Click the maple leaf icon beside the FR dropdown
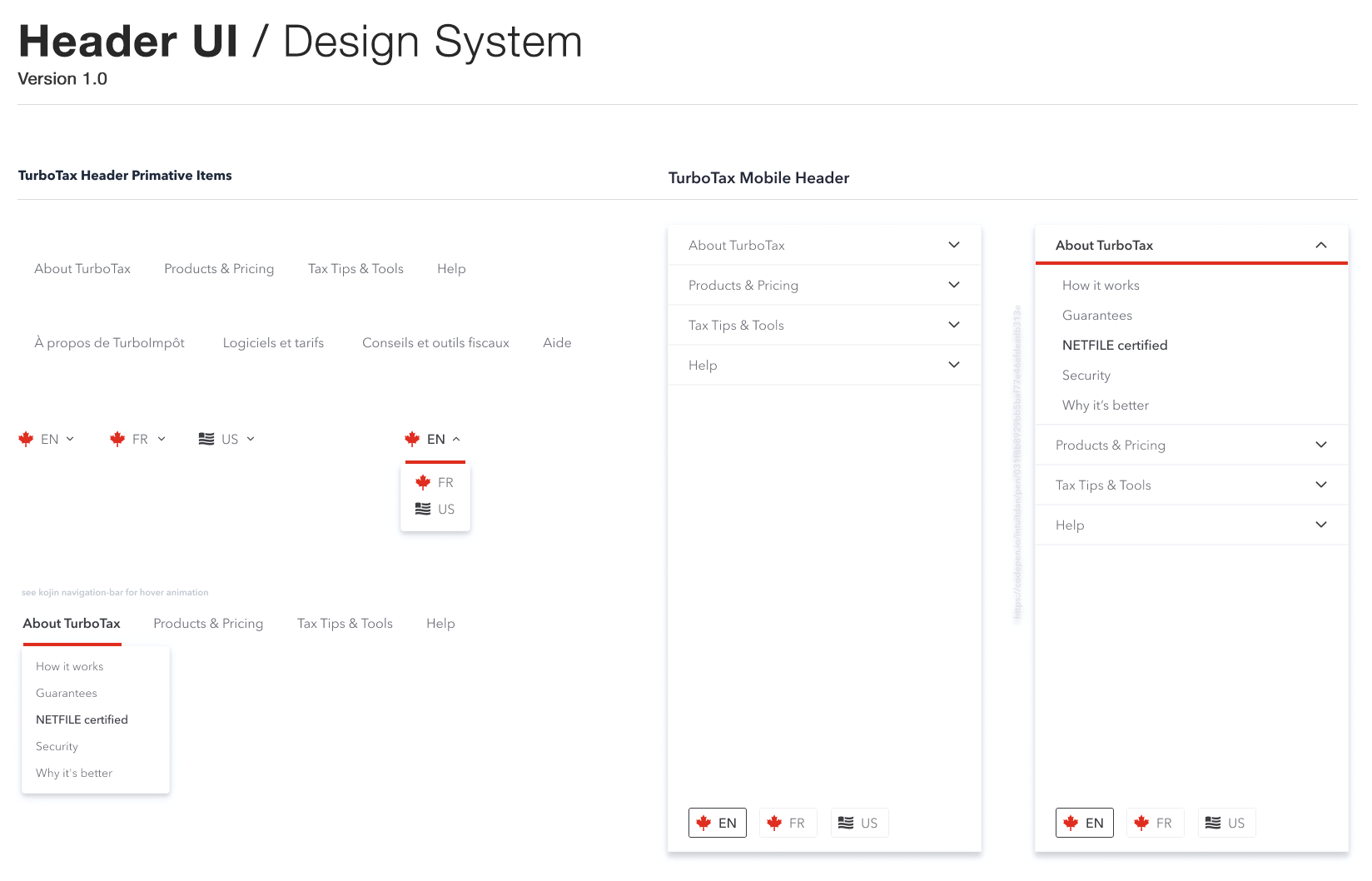 [x=117, y=439]
